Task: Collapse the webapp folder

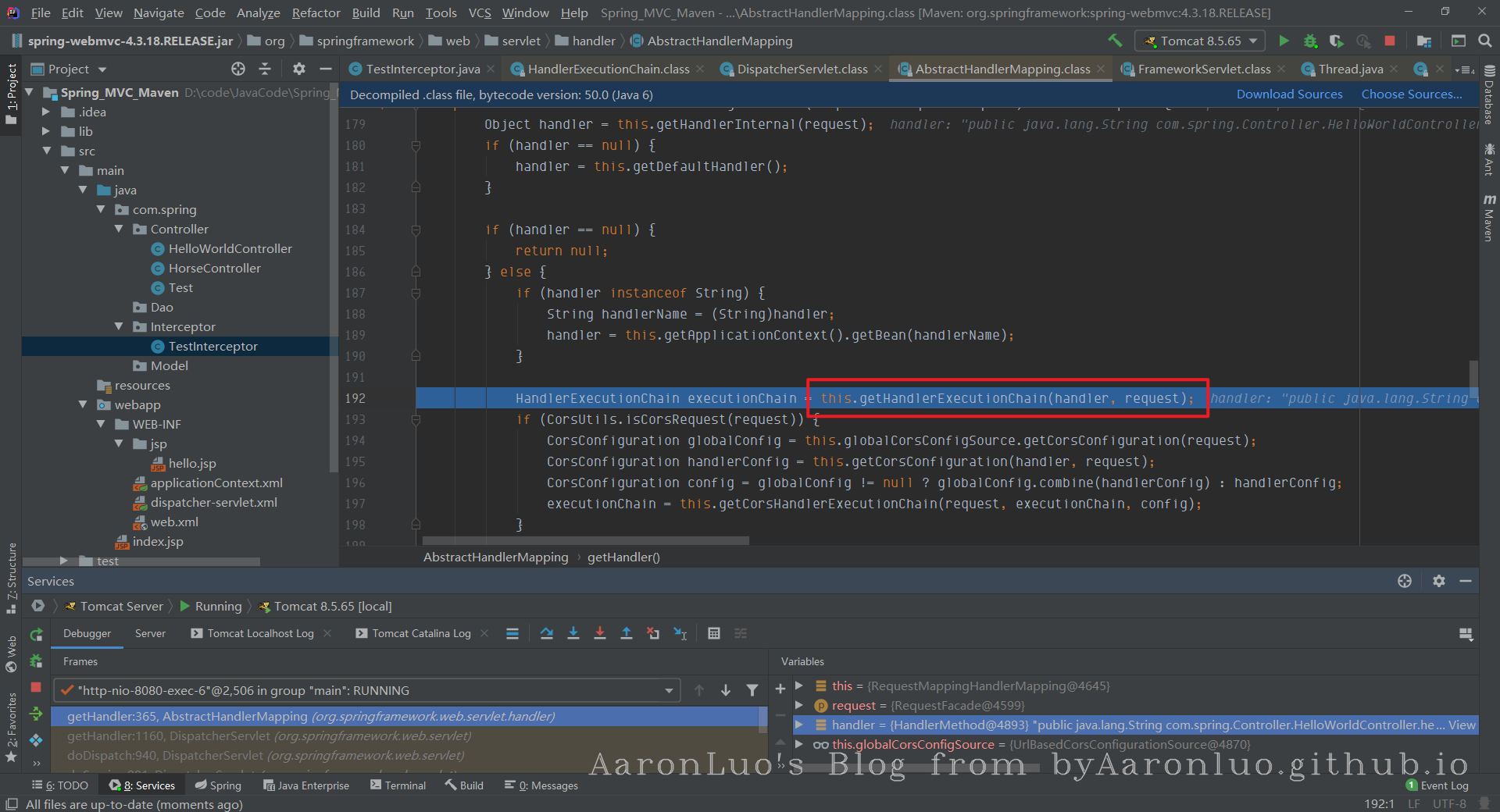Action: tap(83, 404)
